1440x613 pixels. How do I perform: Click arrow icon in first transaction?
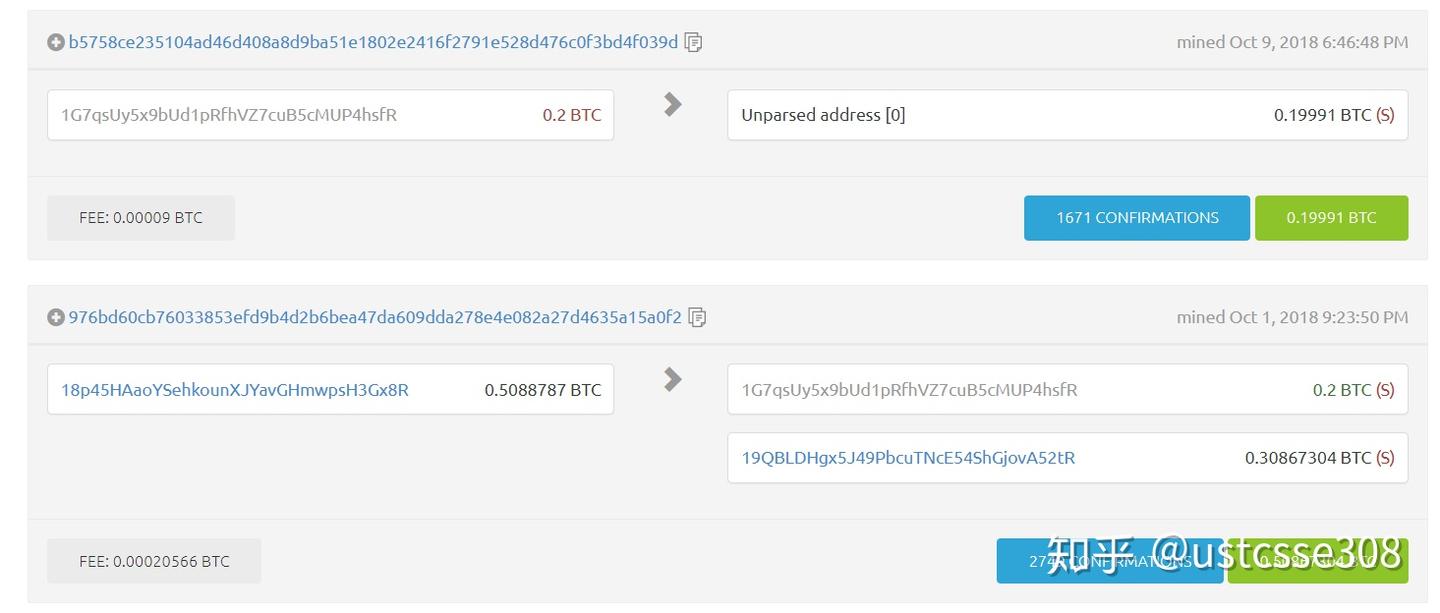[673, 104]
